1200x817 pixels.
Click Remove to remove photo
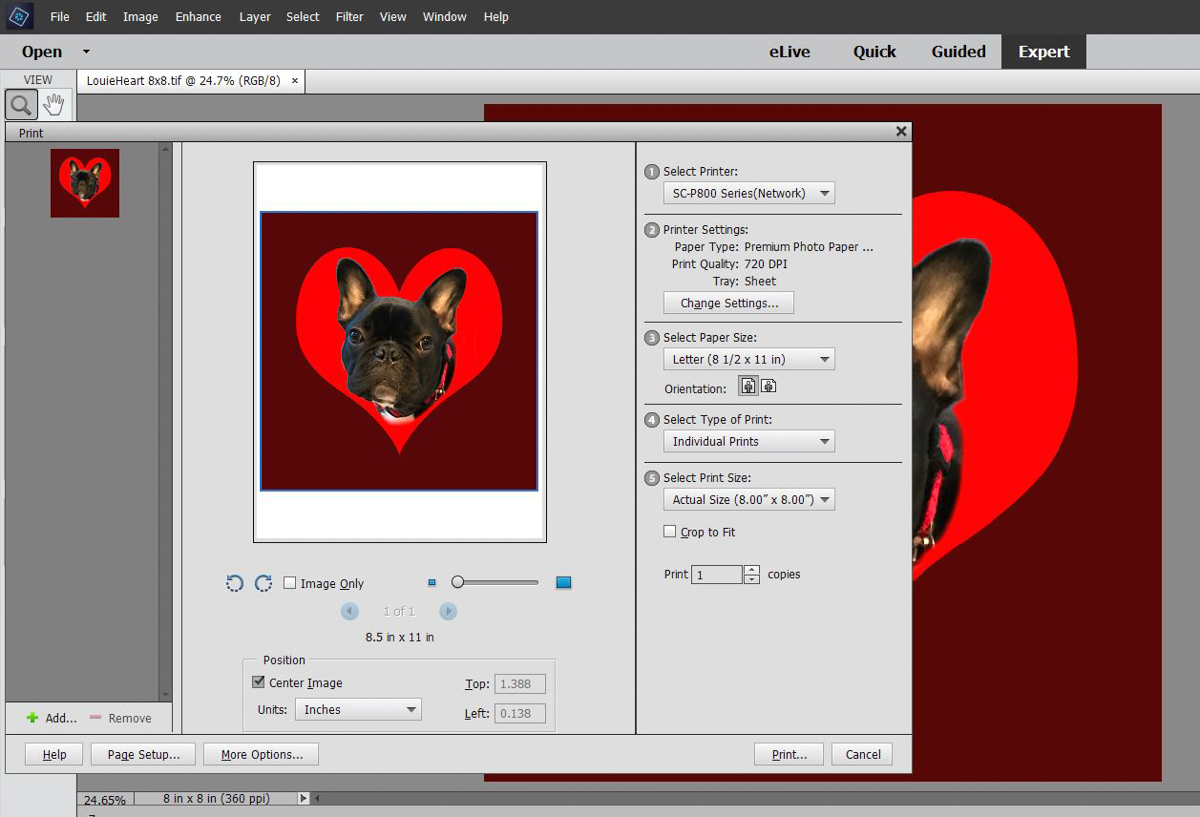(121, 718)
